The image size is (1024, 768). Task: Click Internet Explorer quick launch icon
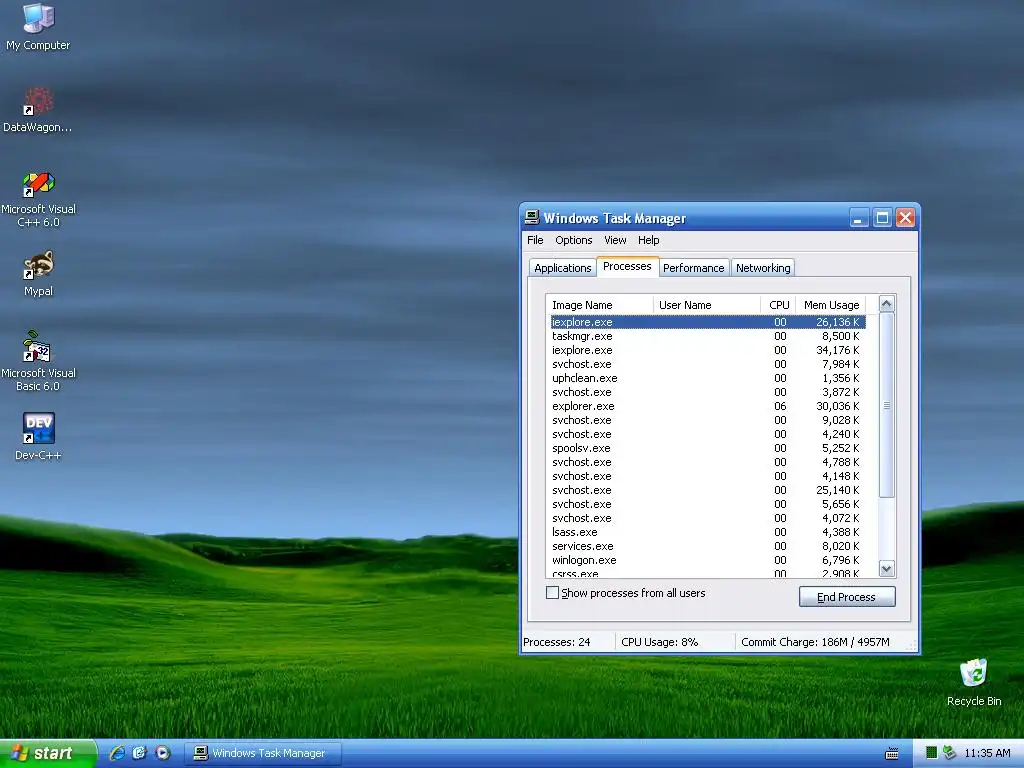click(x=117, y=753)
